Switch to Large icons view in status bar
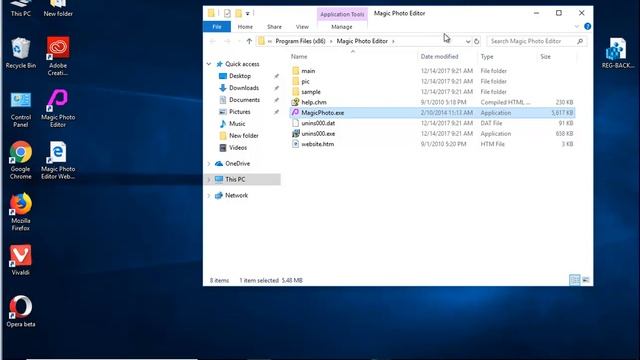The image size is (640, 360). coord(586,280)
